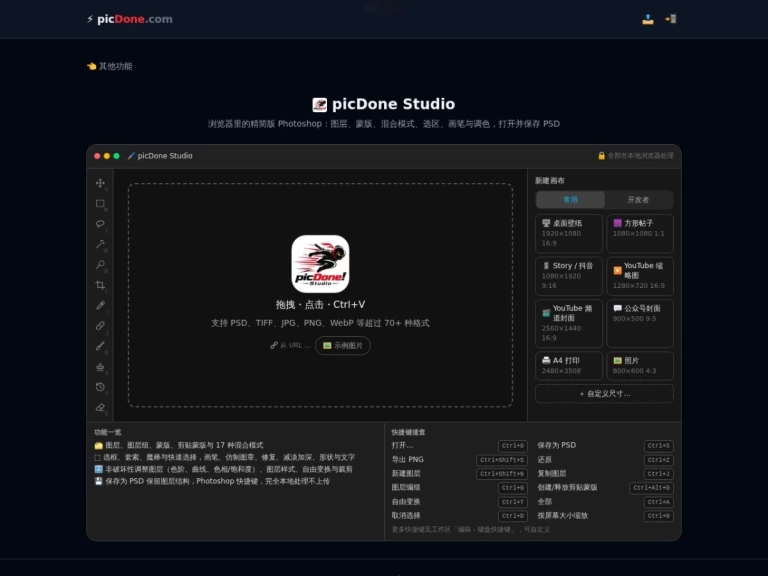Viewport: 768px width, 576px height.
Task: Click the picDone.com site logo
Action: (x=130, y=19)
